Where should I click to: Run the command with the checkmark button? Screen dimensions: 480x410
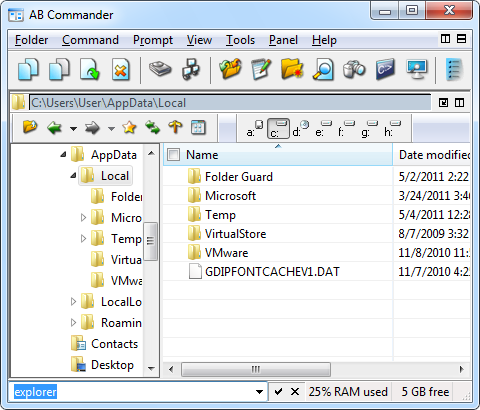click(x=278, y=392)
